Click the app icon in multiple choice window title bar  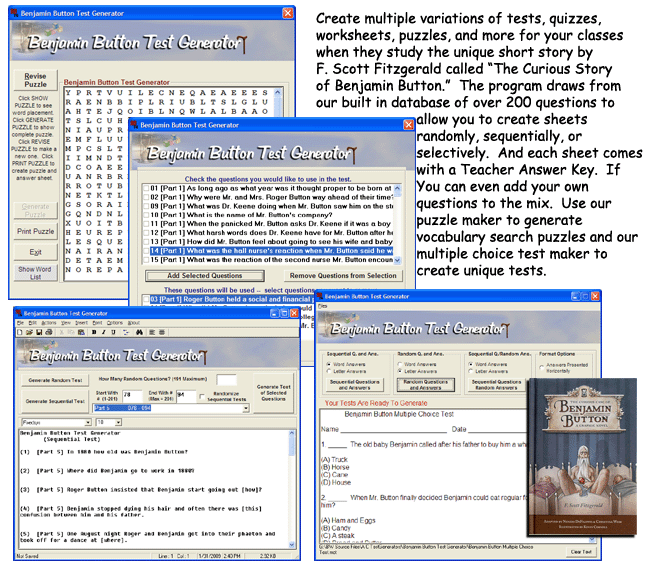click(x=320, y=296)
